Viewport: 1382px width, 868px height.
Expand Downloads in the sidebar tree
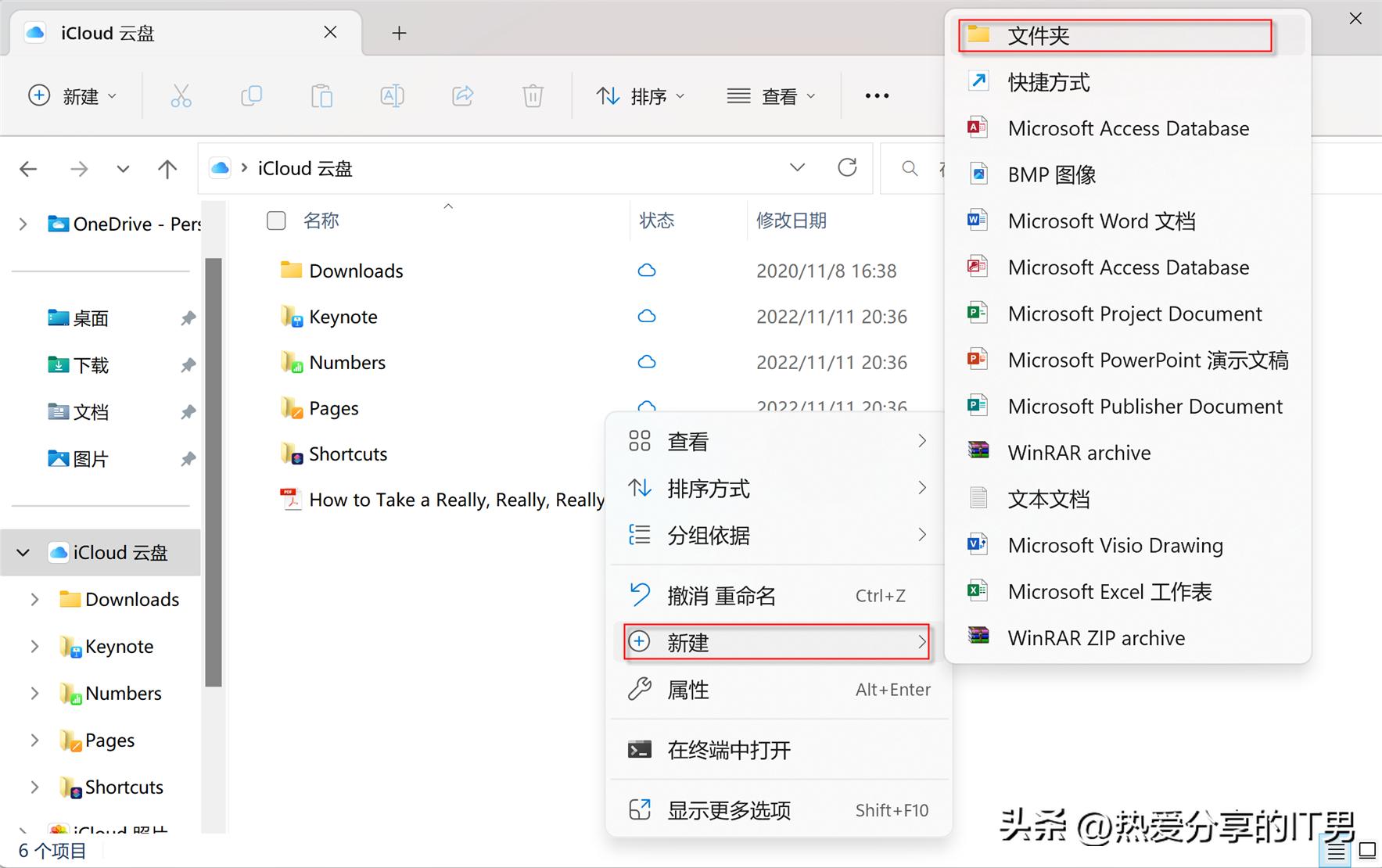coord(34,599)
